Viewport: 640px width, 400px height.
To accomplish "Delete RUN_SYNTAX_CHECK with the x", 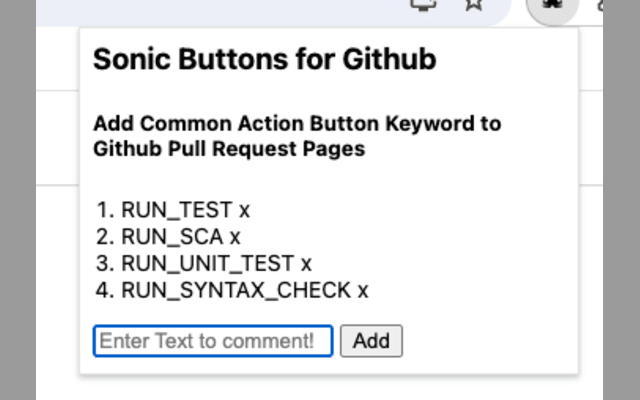I will point(363,291).
